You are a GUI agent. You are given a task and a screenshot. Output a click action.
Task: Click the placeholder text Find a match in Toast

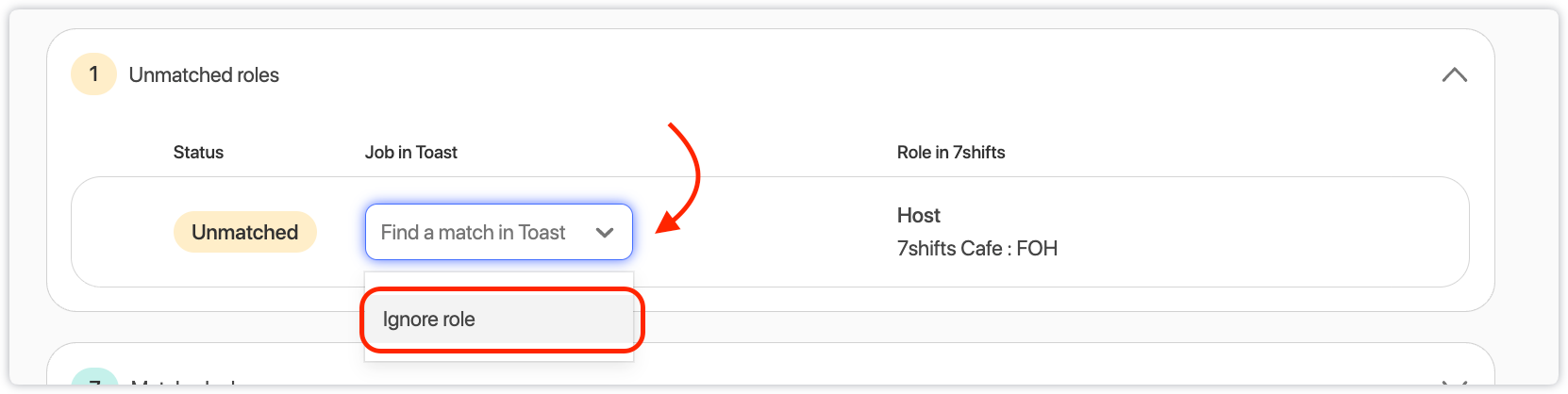pyautogui.click(x=473, y=233)
